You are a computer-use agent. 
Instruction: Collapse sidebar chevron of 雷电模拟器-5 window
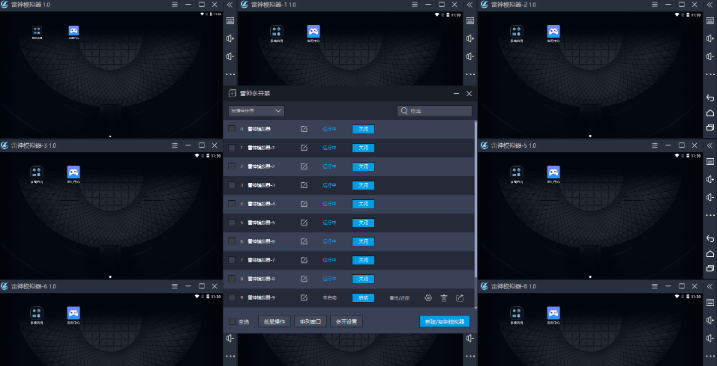[x=710, y=145]
